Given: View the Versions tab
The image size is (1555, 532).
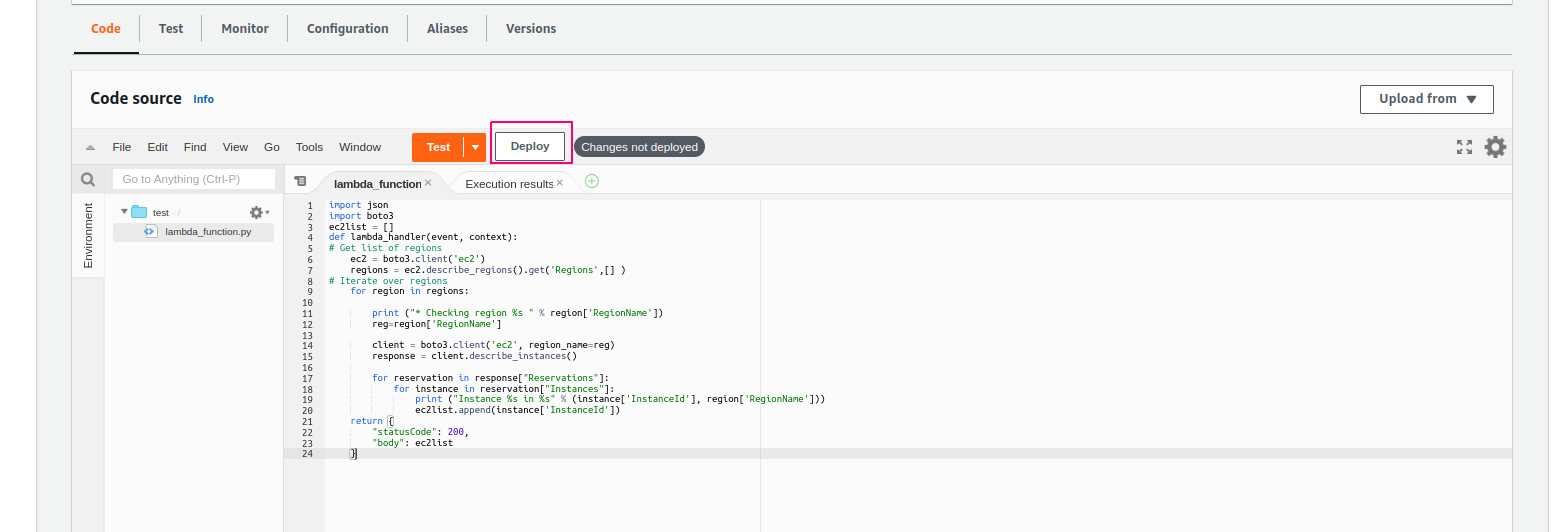Looking at the screenshot, I should [x=531, y=29].
